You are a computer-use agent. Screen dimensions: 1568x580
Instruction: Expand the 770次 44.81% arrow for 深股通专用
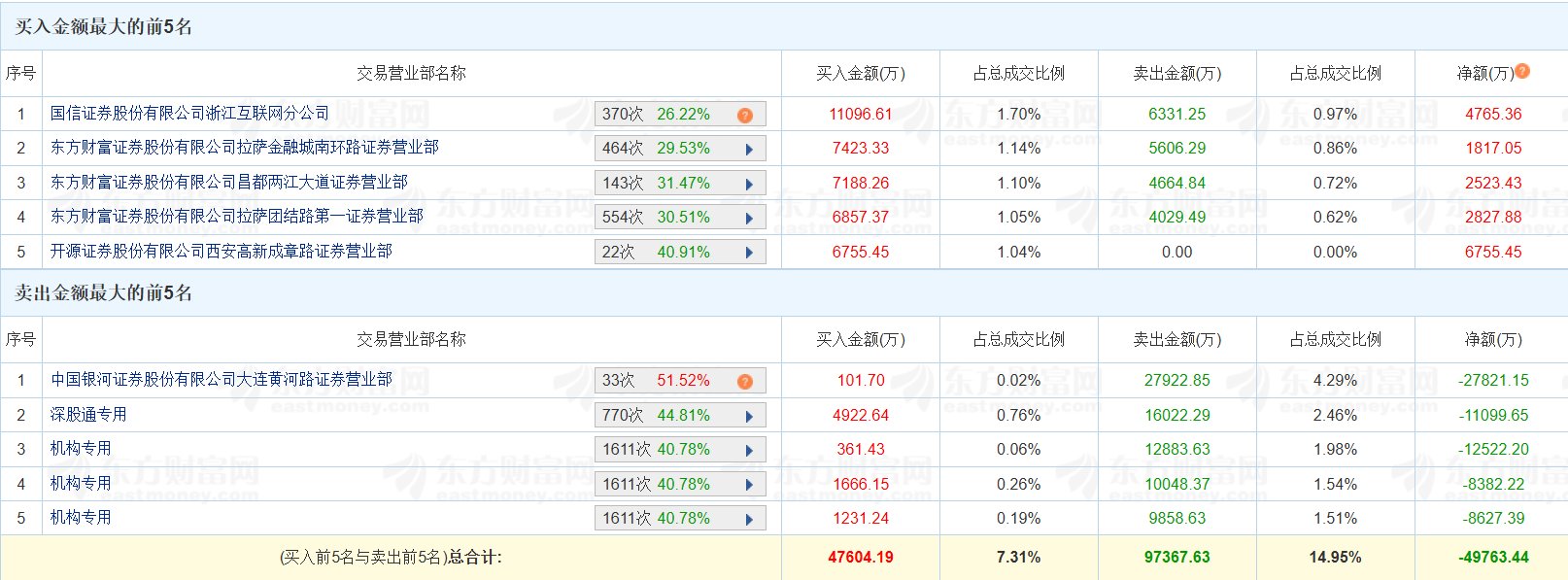749,416
